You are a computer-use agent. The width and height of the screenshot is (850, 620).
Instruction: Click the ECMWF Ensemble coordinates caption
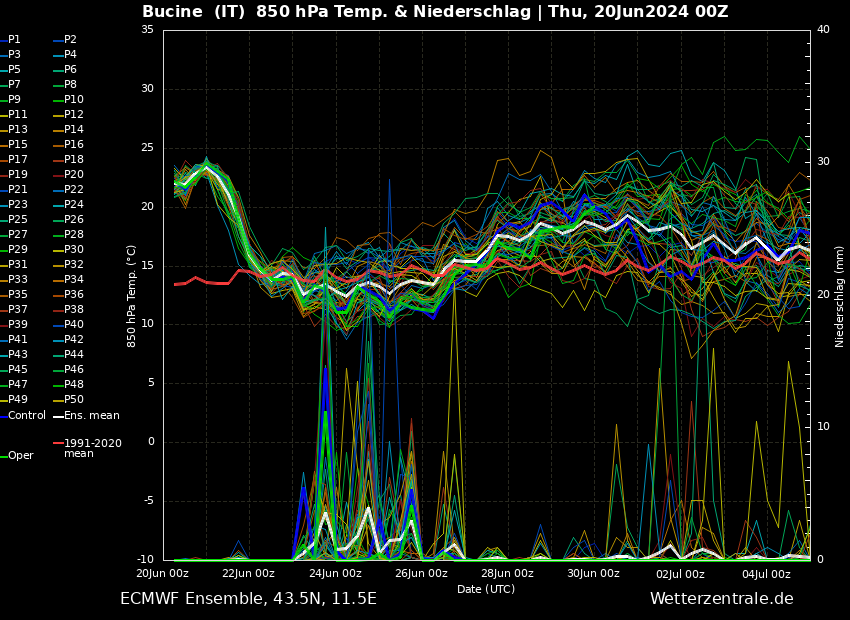pyautogui.click(x=248, y=599)
